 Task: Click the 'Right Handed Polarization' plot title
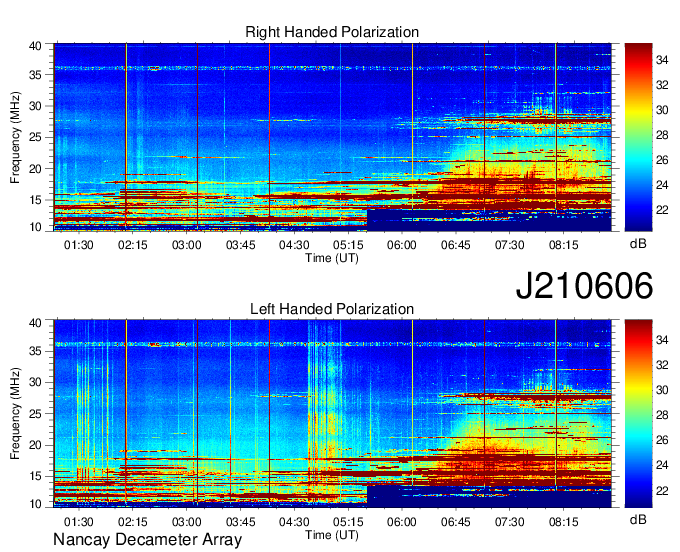332,32
